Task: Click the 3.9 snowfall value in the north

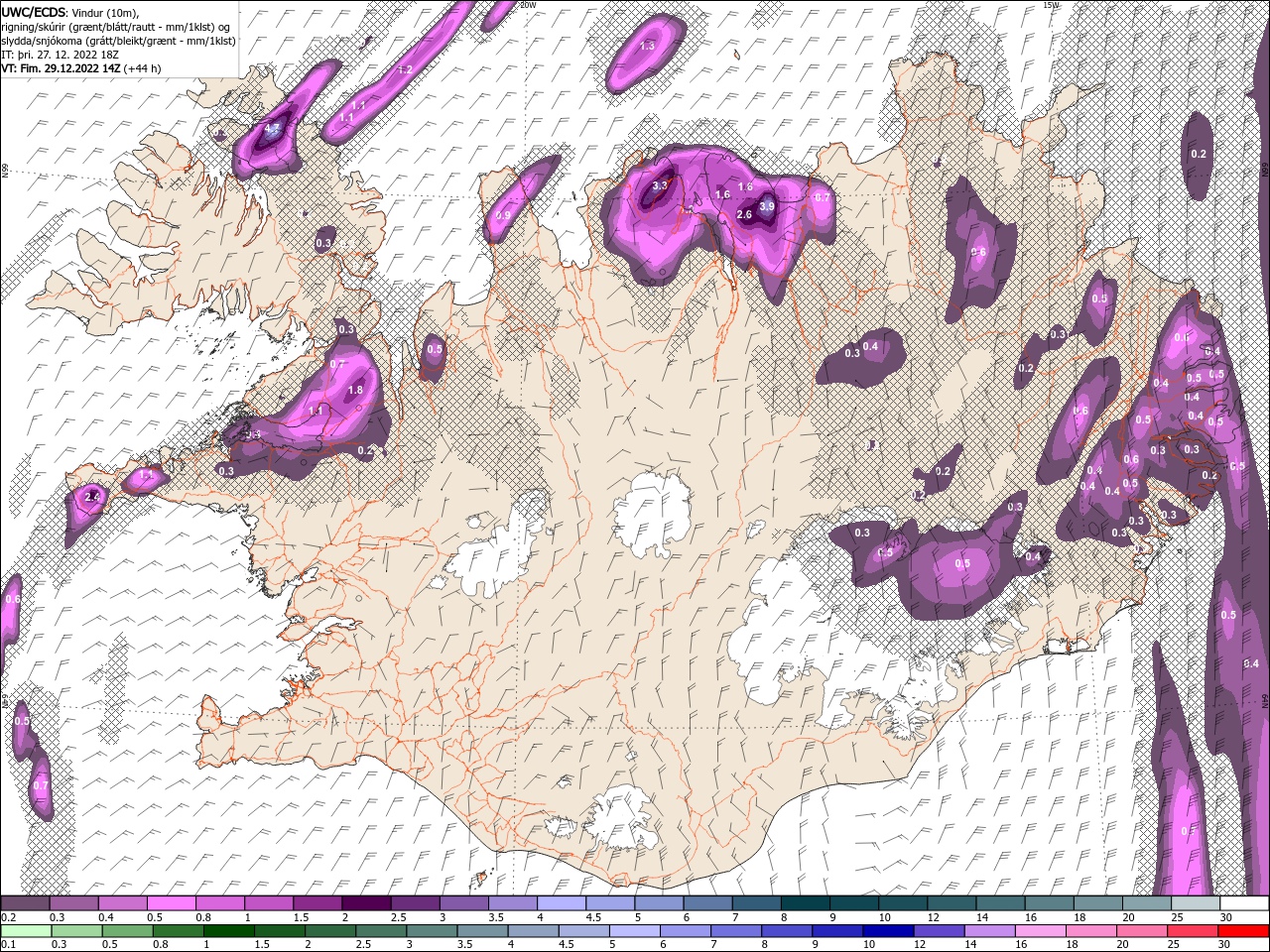Action: coord(766,207)
